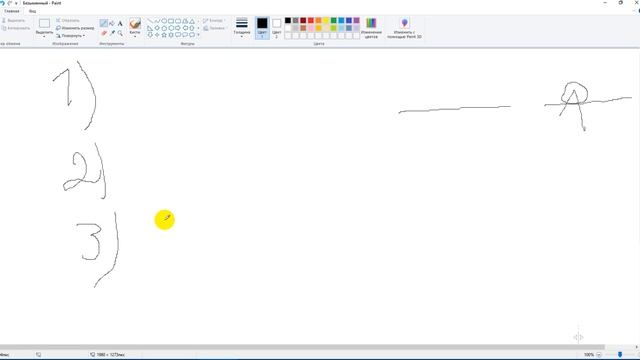Choose the straight Line shape
This screenshot has height=360, width=640.
150,21
